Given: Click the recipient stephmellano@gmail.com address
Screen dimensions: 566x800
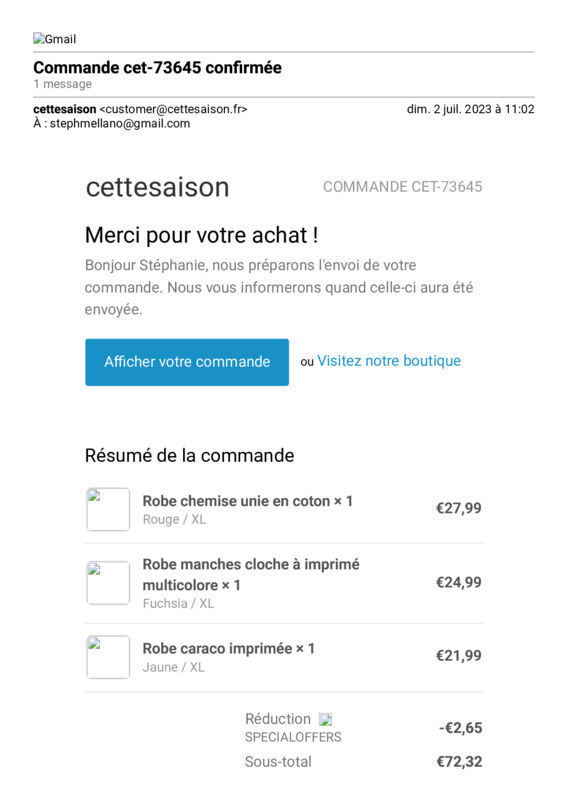Looking at the screenshot, I should click(x=120, y=123).
